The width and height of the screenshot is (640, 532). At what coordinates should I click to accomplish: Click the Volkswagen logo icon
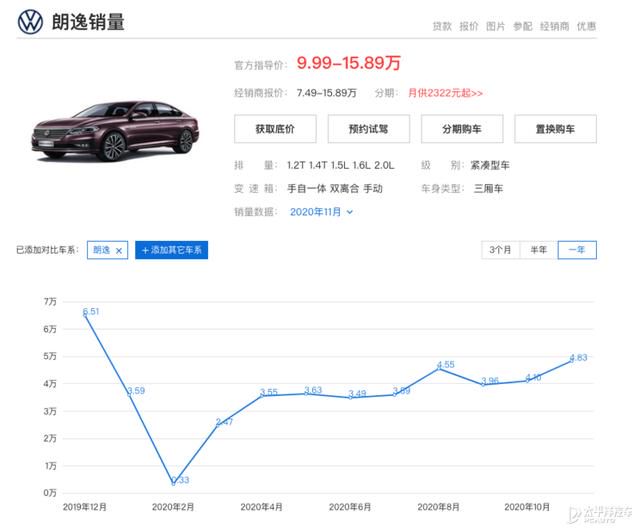point(30,22)
